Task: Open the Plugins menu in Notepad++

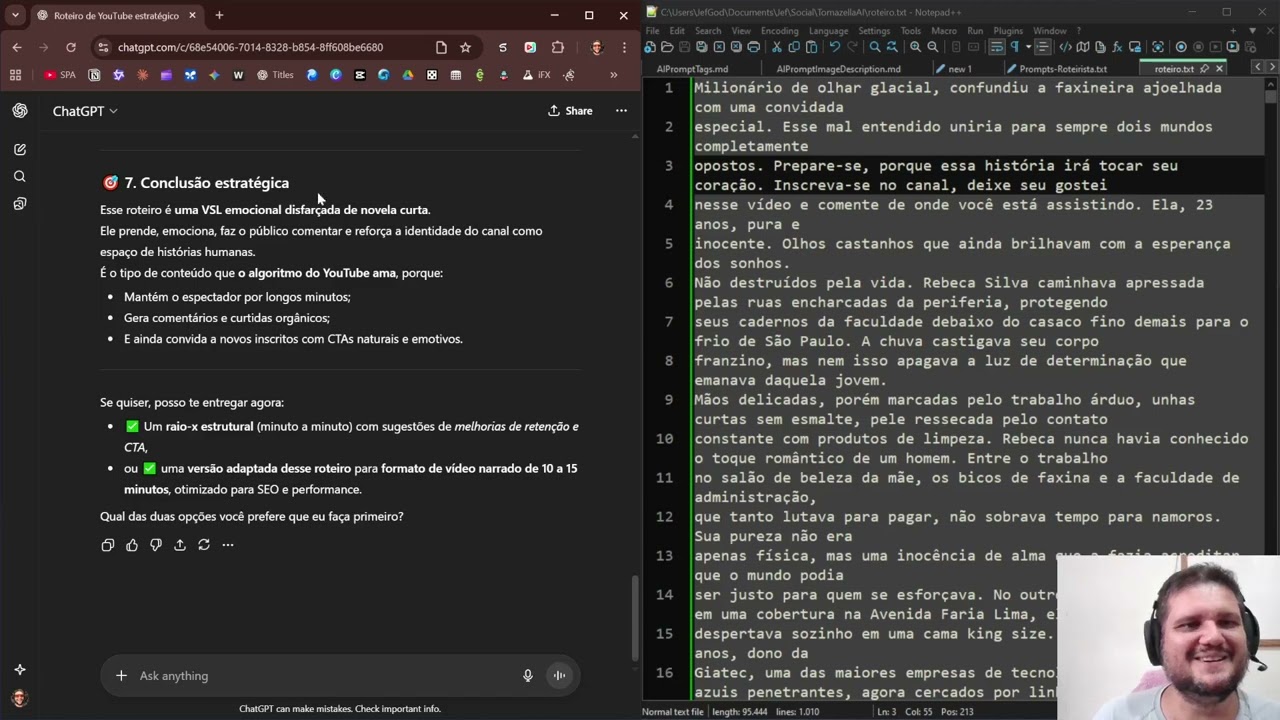Action: [1008, 31]
